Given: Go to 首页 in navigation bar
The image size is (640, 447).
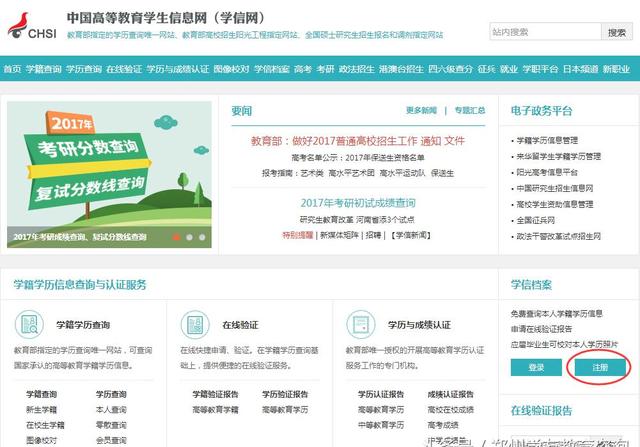Looking at the screenshot, I should [x=12, y=69].
